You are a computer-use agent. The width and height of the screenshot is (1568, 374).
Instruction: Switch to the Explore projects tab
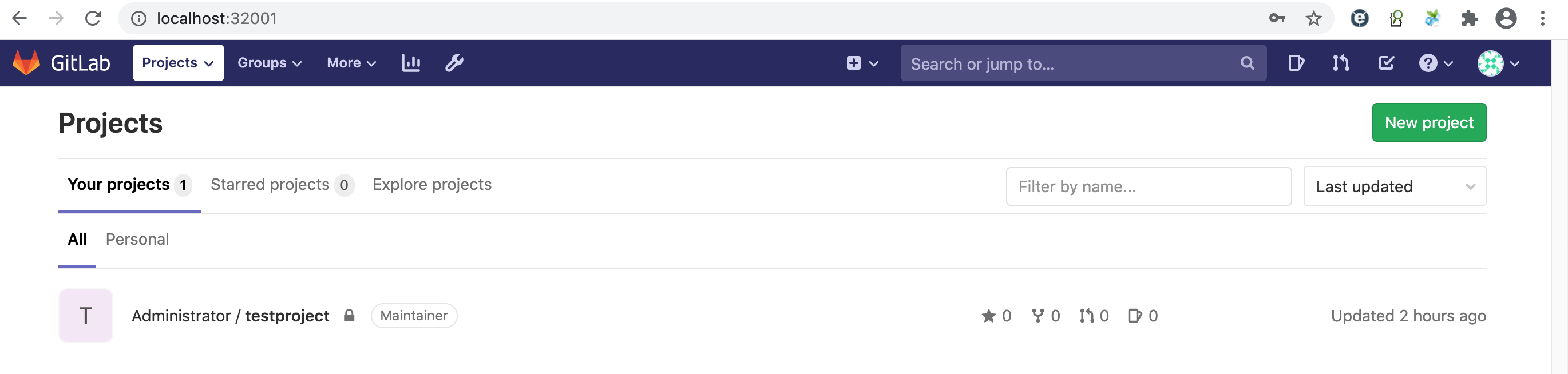pyautogui.click(x=431, y=184)
